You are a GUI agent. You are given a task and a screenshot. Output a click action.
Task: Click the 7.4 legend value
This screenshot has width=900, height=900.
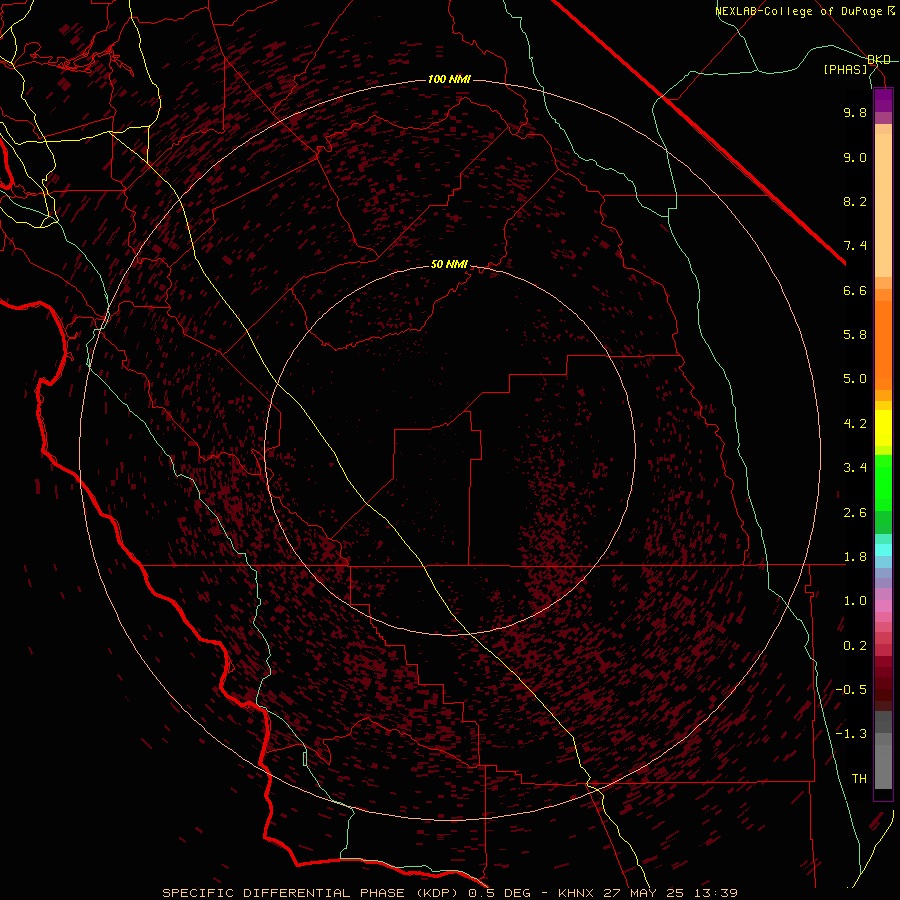(855, 246)
